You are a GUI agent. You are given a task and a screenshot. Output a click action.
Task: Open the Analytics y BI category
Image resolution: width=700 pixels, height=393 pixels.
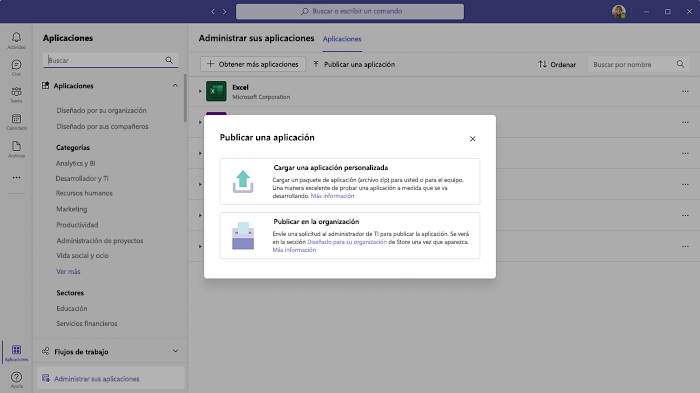(75, 163)
